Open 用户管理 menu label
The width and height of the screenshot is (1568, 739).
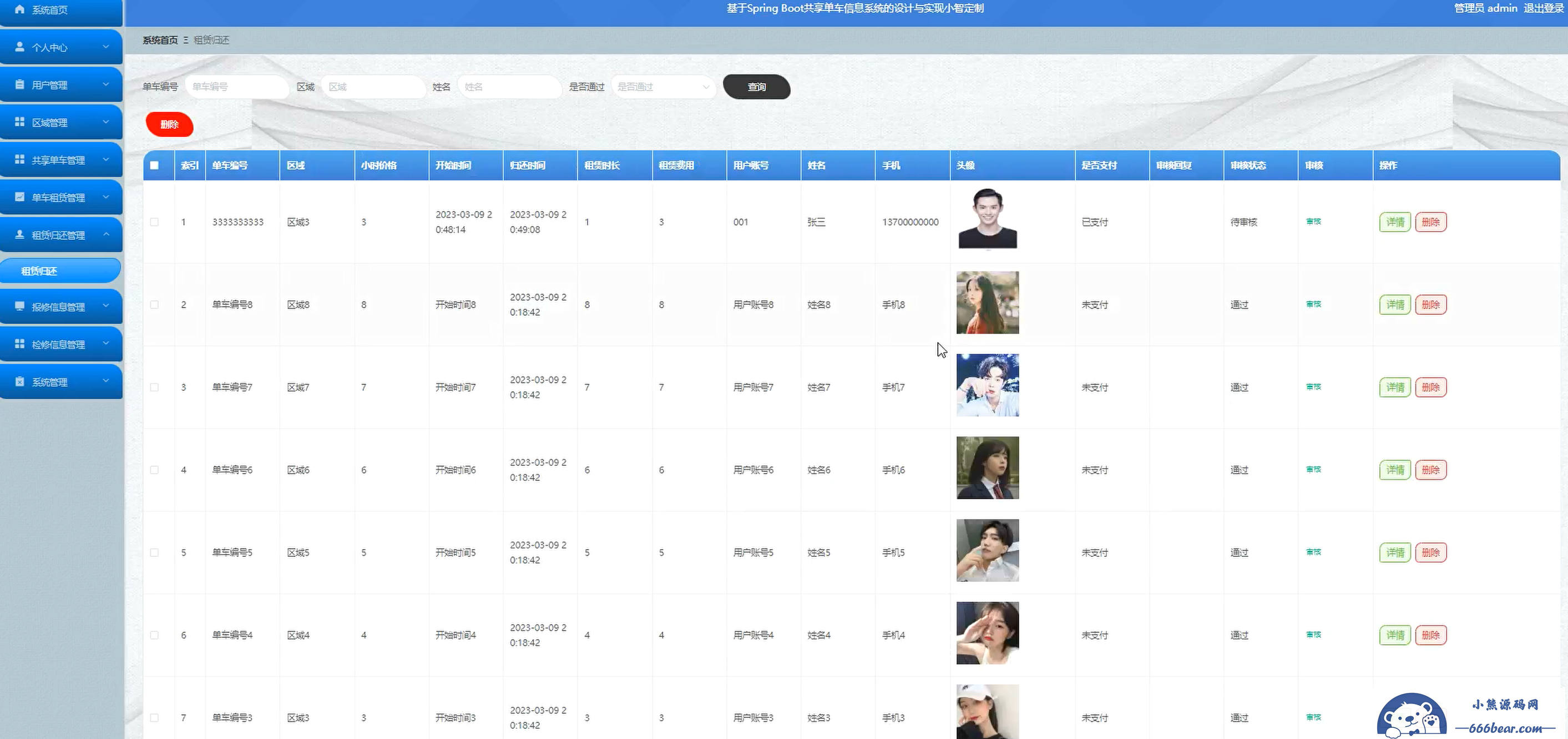(50, 86)
